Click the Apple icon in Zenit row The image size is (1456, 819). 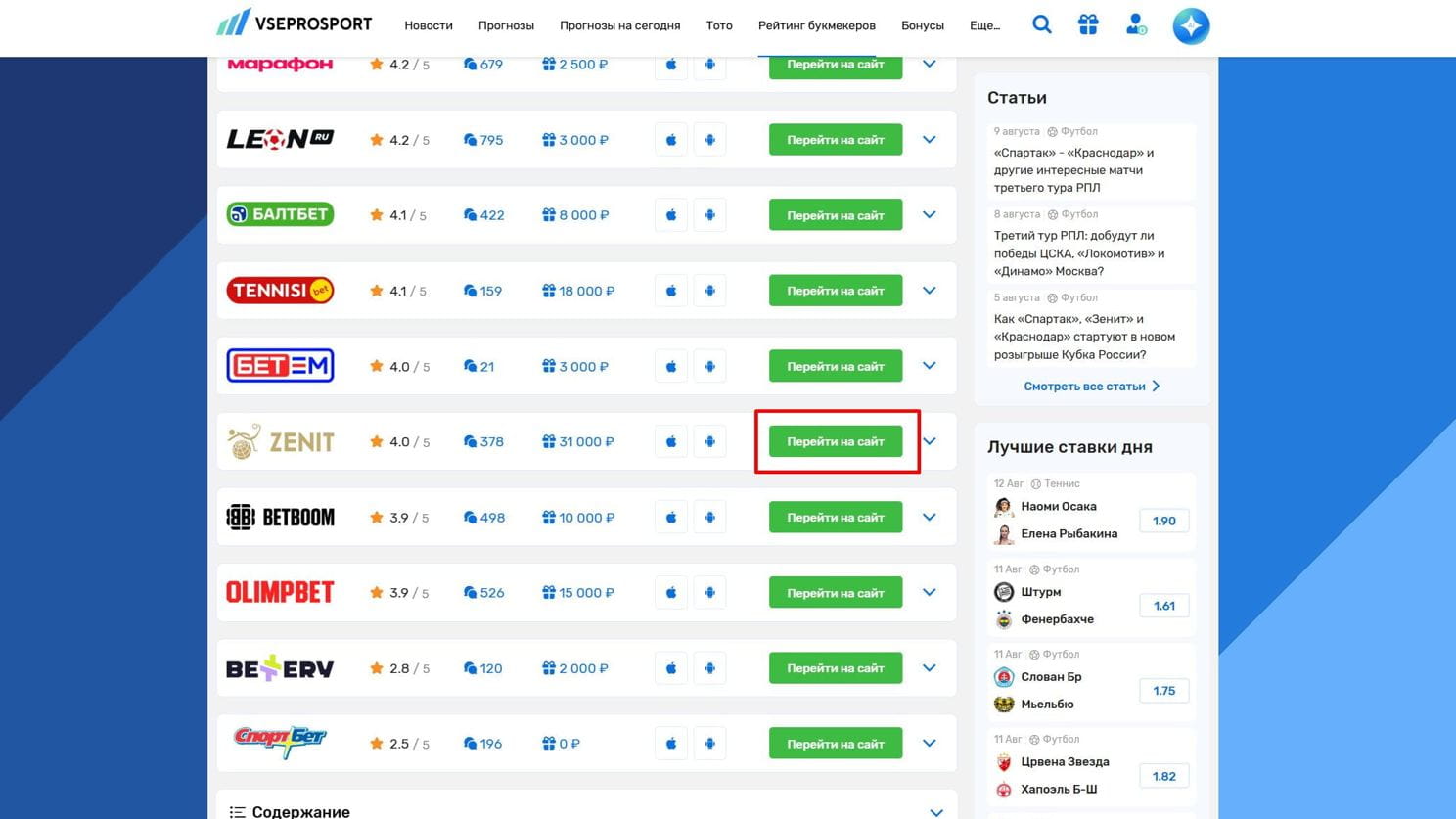[x=671, y=441]
